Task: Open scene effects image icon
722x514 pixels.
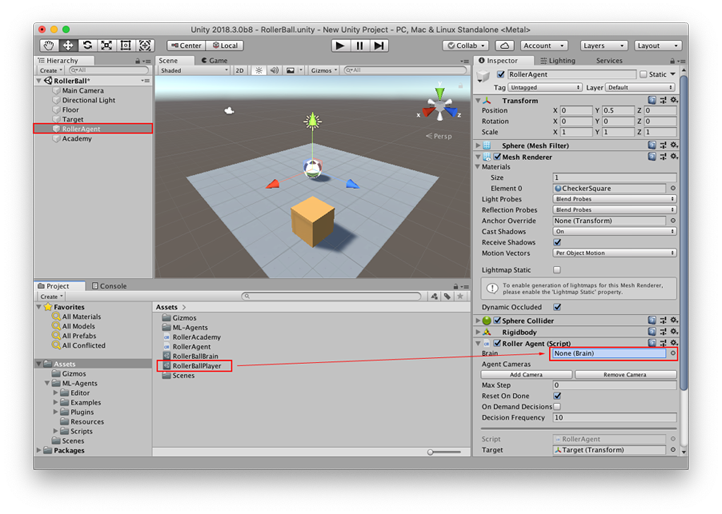Action: [290, 70]
